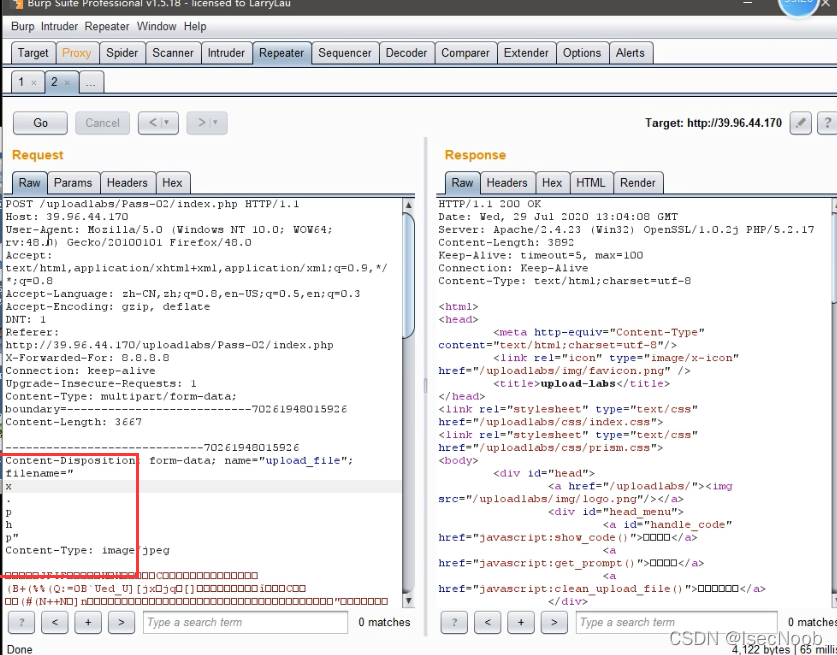Click the plus button in response search bar
The width and height of the screenshot is (837, 655).
(521, 622)
